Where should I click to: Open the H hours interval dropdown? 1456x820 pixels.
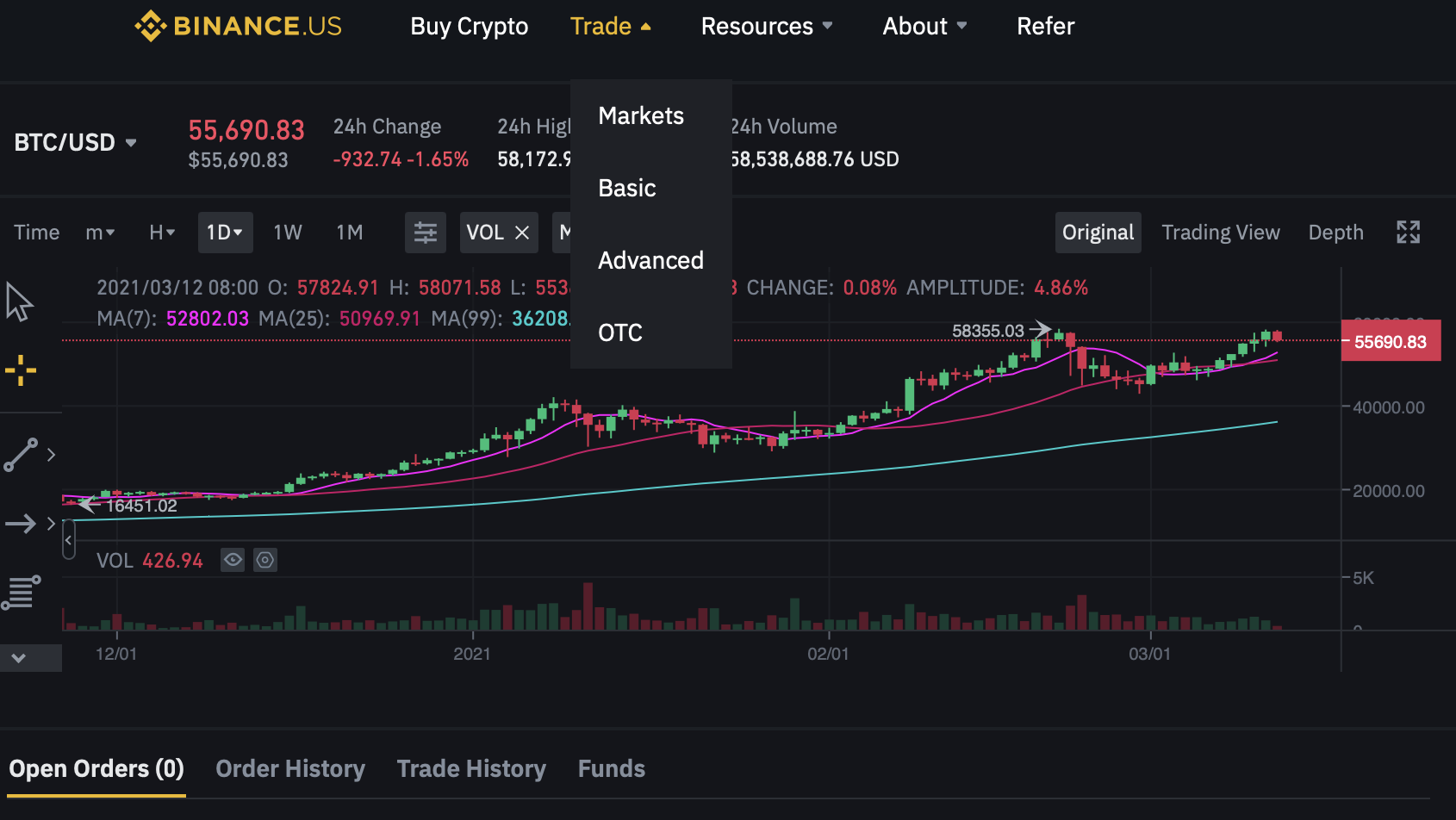pos(162,233)
